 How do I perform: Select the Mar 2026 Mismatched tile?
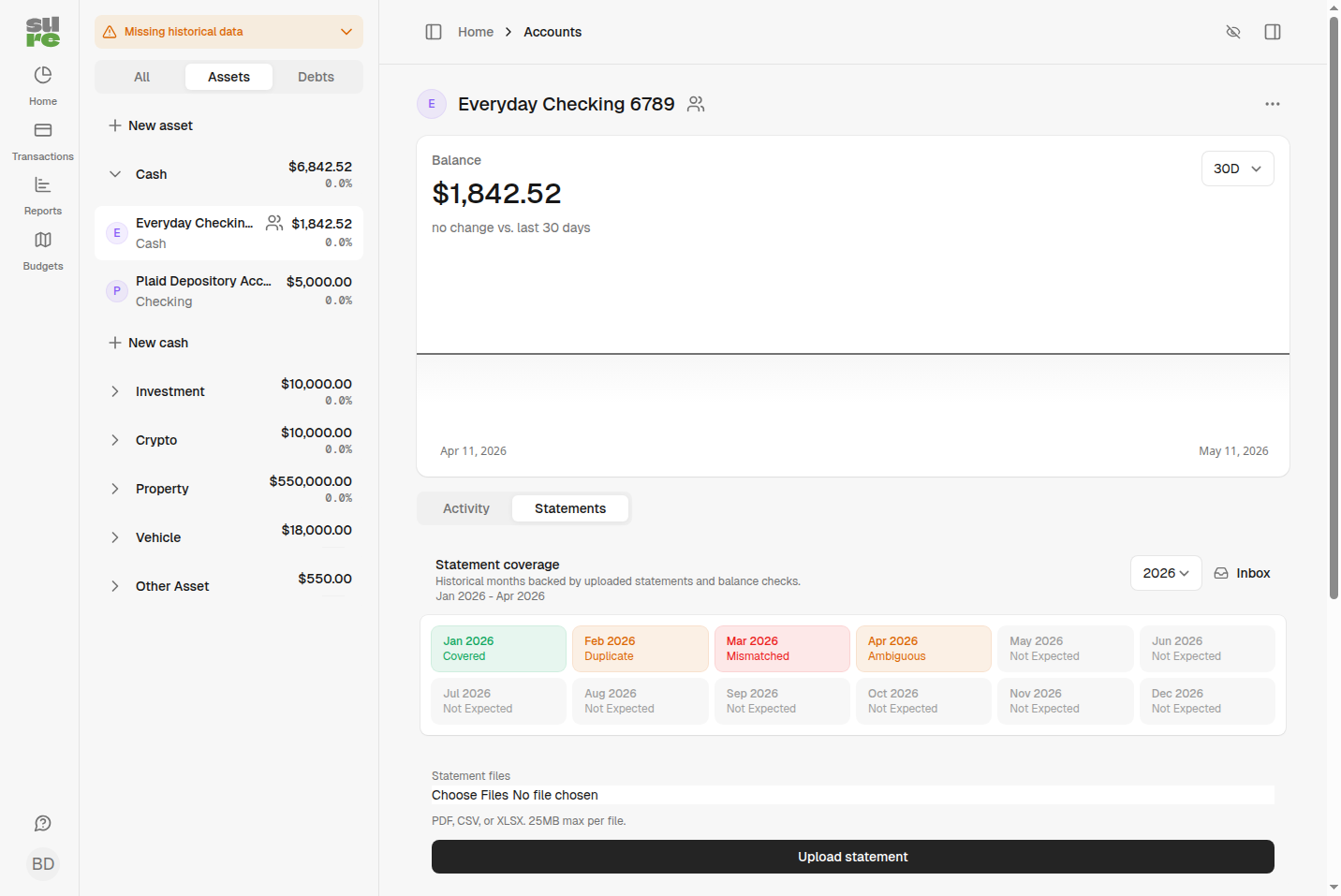point(782,649)
